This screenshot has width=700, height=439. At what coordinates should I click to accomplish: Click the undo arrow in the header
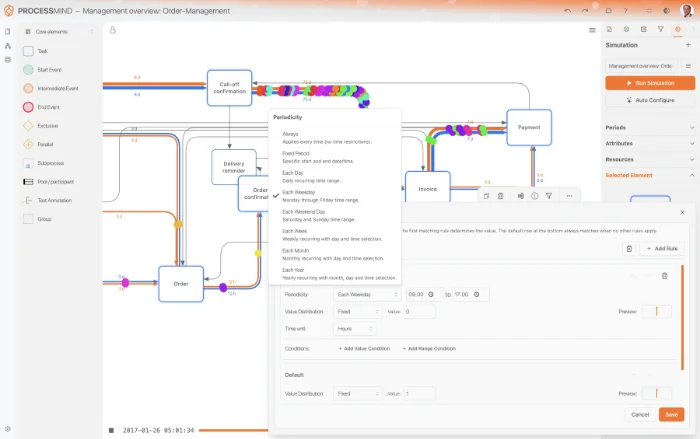pyautogui.click(x=568, y=11)
